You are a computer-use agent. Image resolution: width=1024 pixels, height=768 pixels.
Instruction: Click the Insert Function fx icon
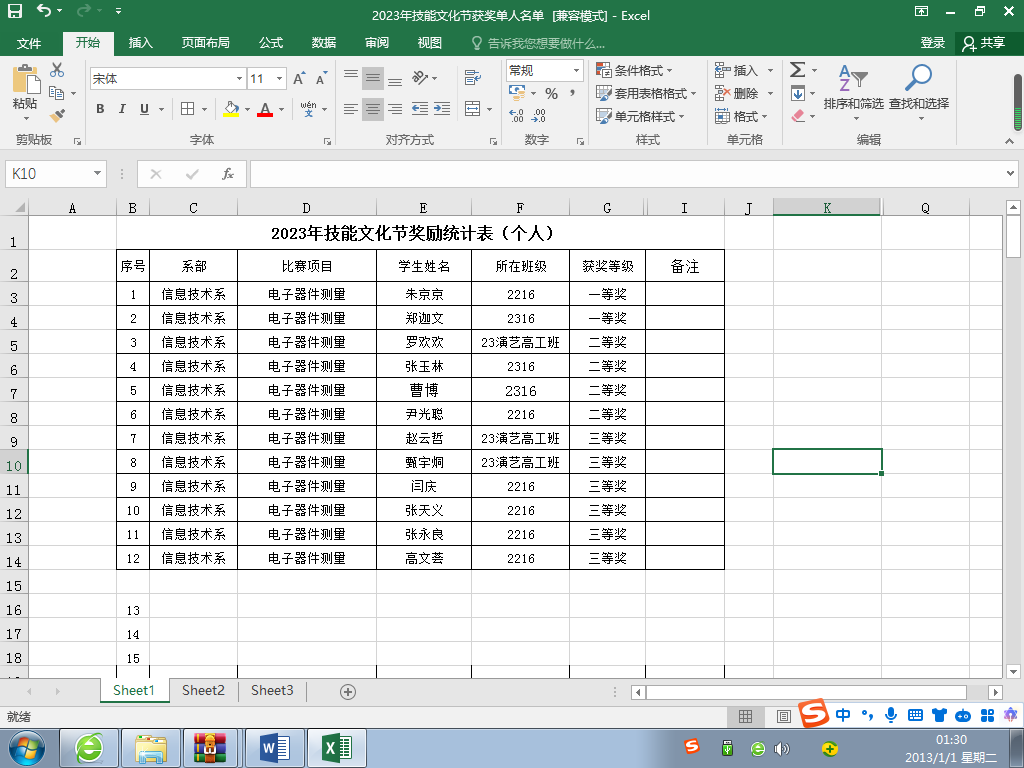coord(228,174)
